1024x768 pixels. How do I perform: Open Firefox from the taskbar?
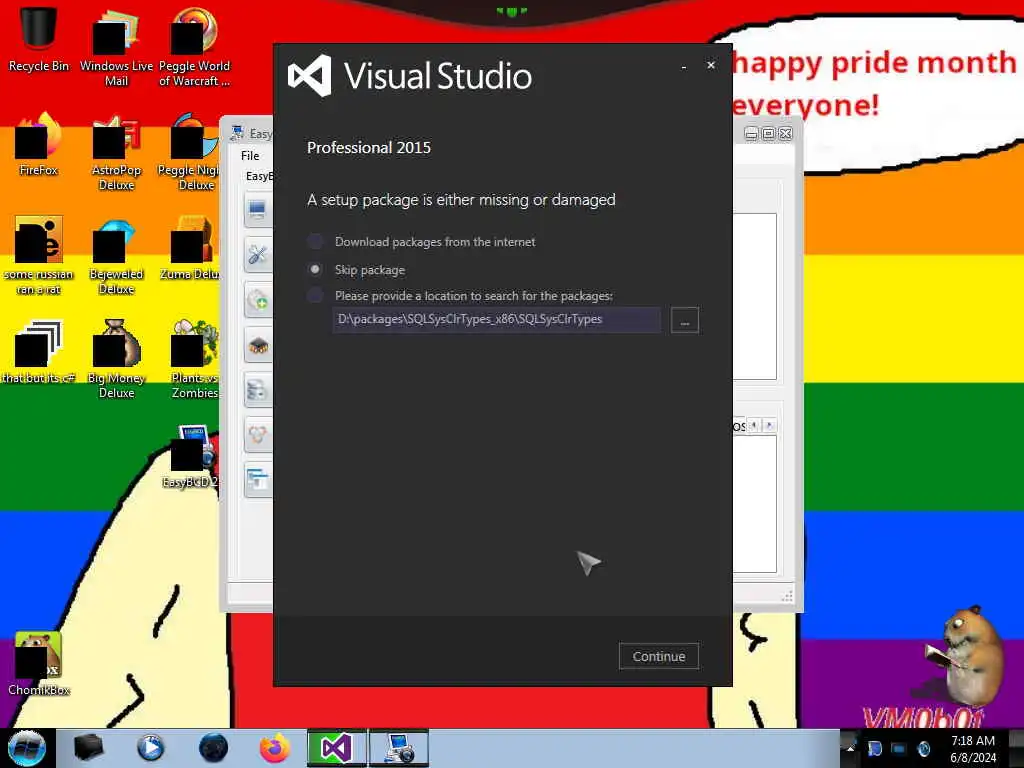[x=275, y=748]
